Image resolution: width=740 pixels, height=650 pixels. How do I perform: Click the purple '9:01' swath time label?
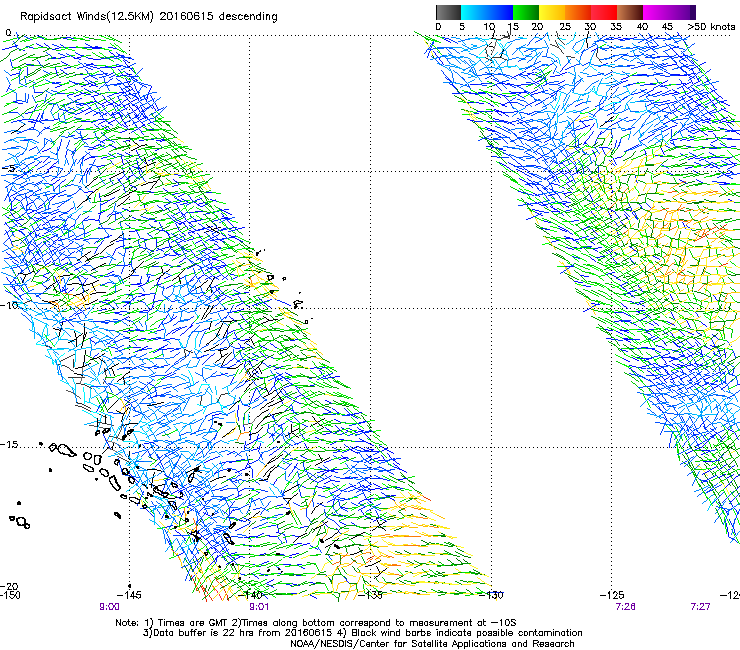[x=259, y=607]
